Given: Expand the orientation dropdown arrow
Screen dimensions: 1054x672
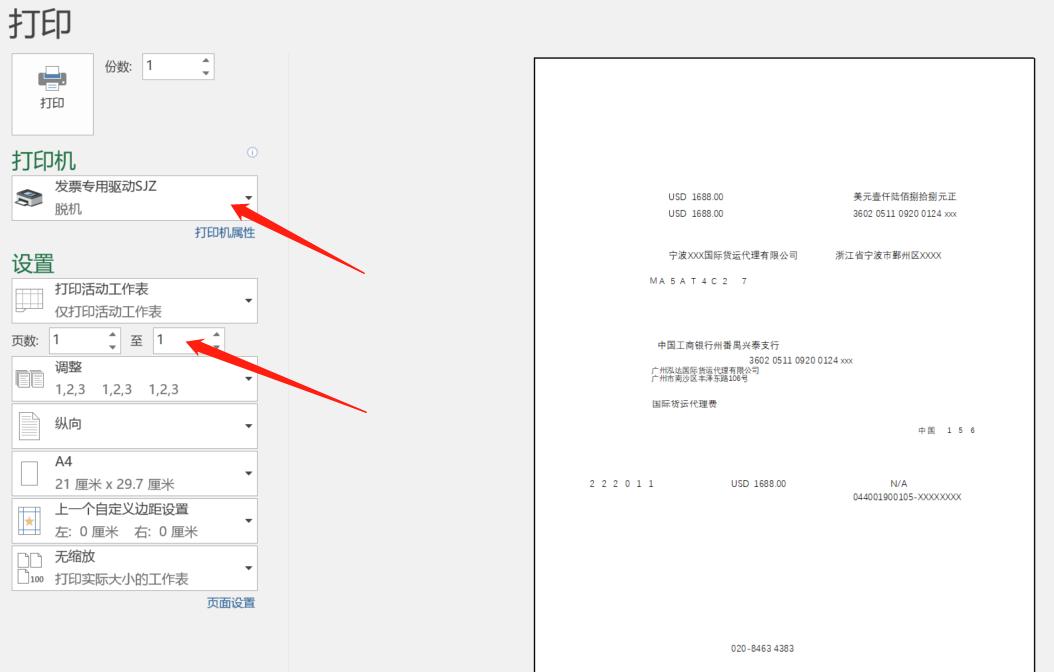Looking at the screenshot, I should tap(247, 425).
